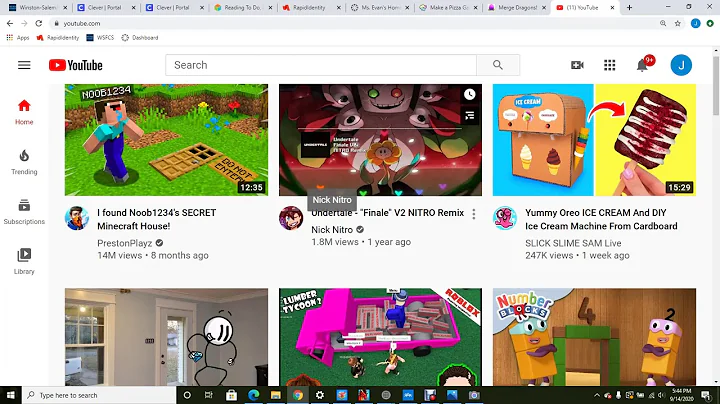Open Windows Start menu

[11, 395]
